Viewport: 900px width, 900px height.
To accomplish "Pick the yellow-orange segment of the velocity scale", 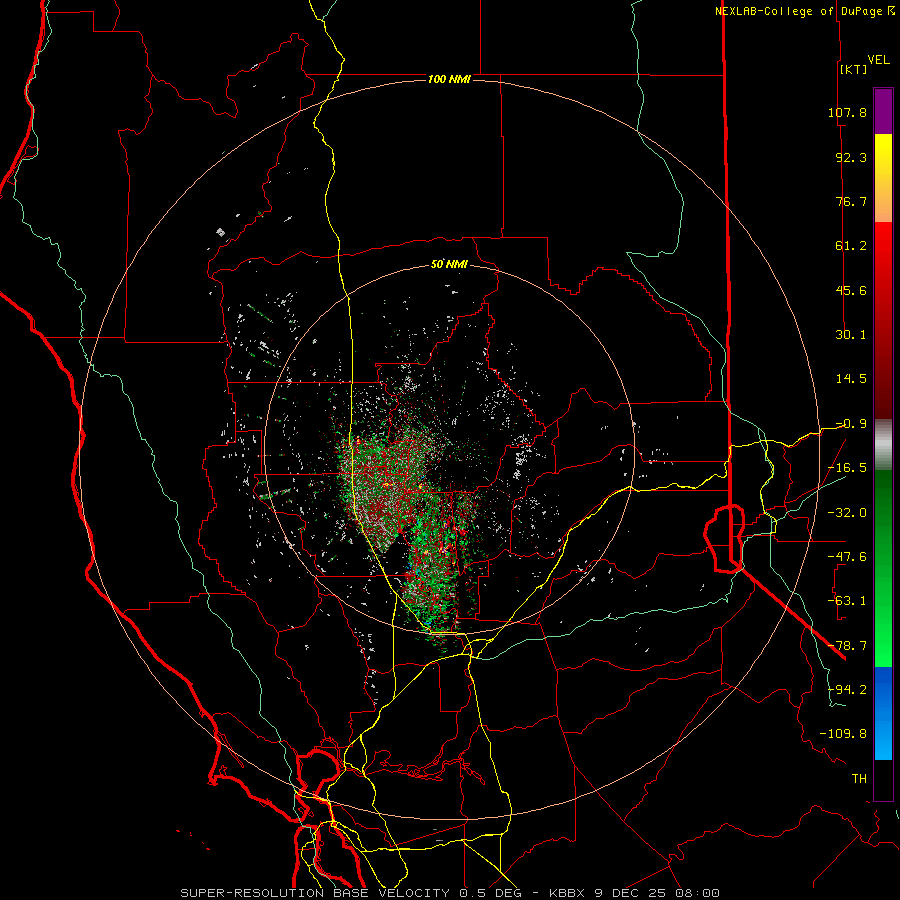I will point(883,179).
